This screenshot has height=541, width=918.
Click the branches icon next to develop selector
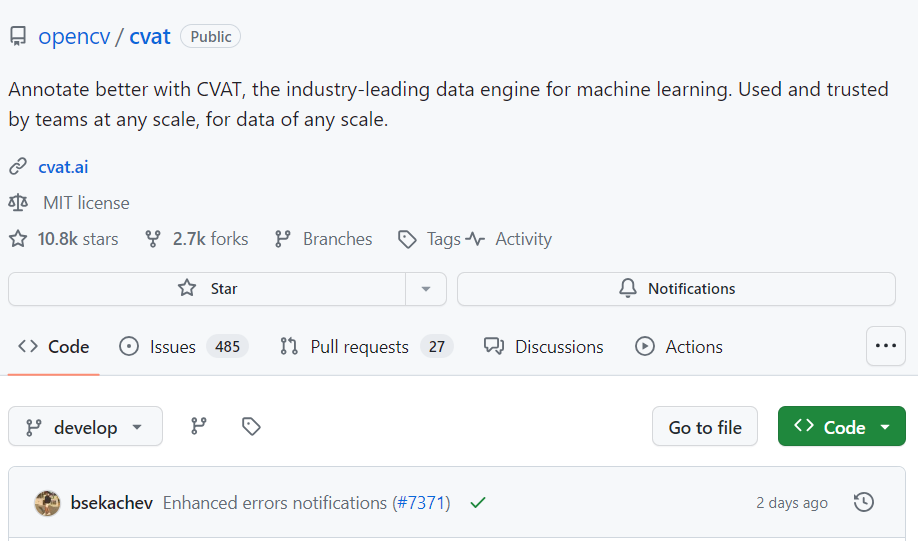[199, 426]
